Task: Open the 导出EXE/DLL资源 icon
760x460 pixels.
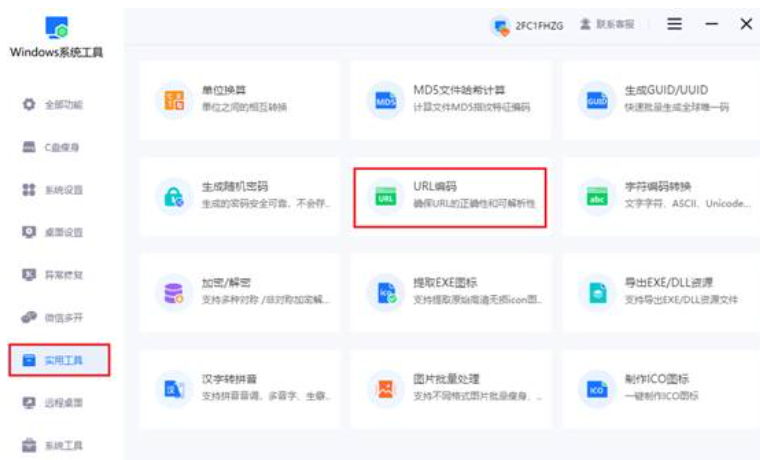Action: 597,293
